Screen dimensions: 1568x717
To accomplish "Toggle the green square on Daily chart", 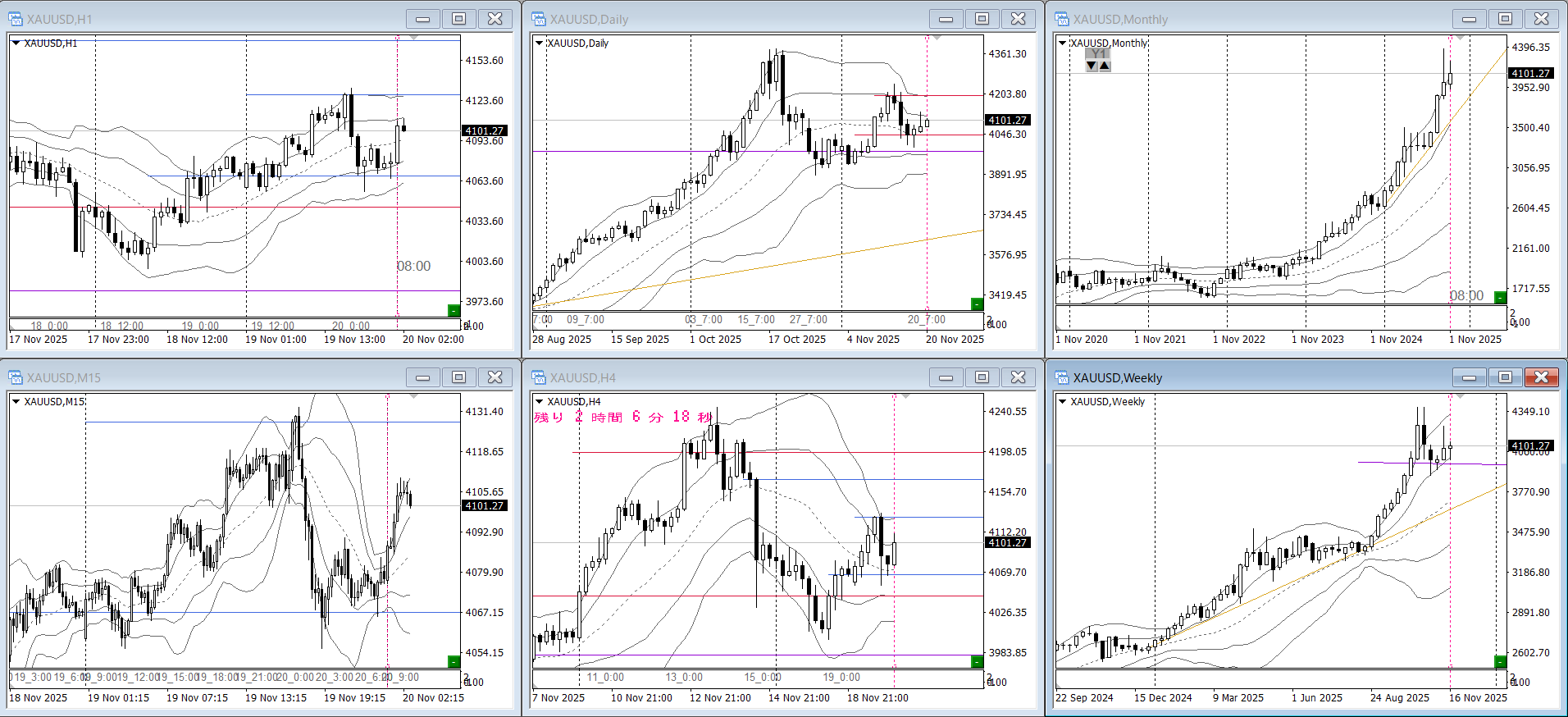I will tap(977, 304).
